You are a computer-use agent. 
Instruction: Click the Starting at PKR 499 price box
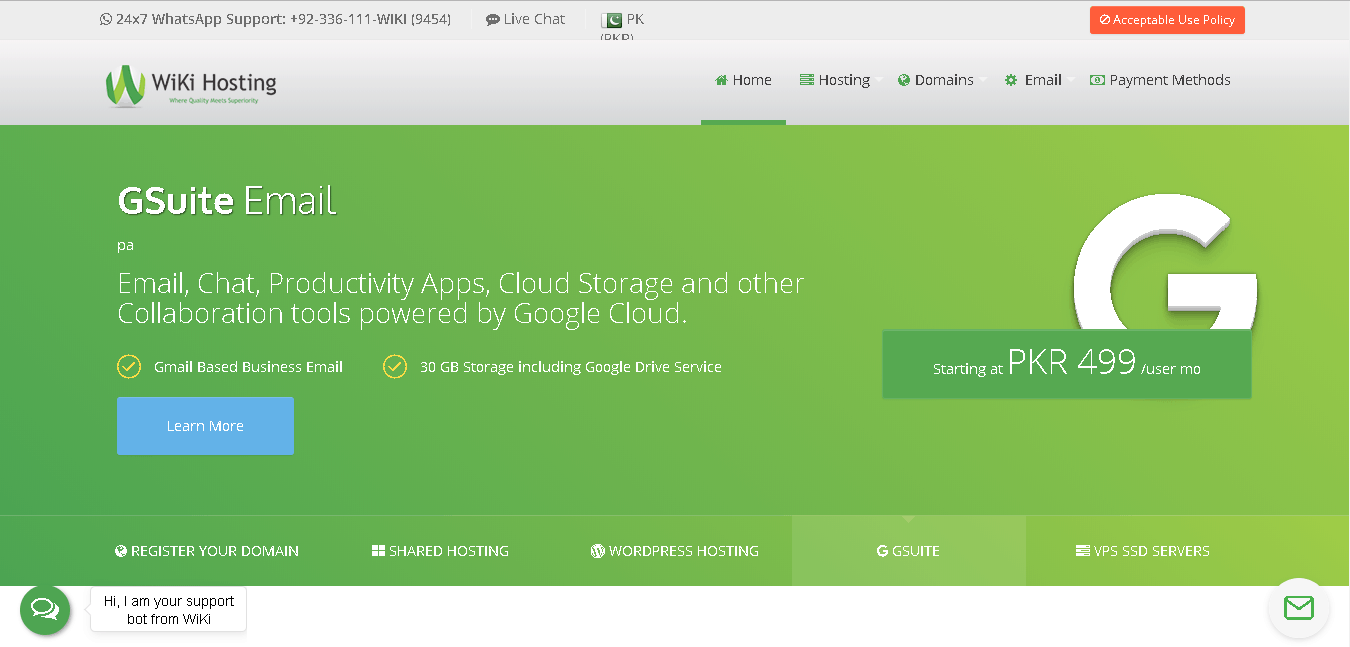pos(1067,364)
